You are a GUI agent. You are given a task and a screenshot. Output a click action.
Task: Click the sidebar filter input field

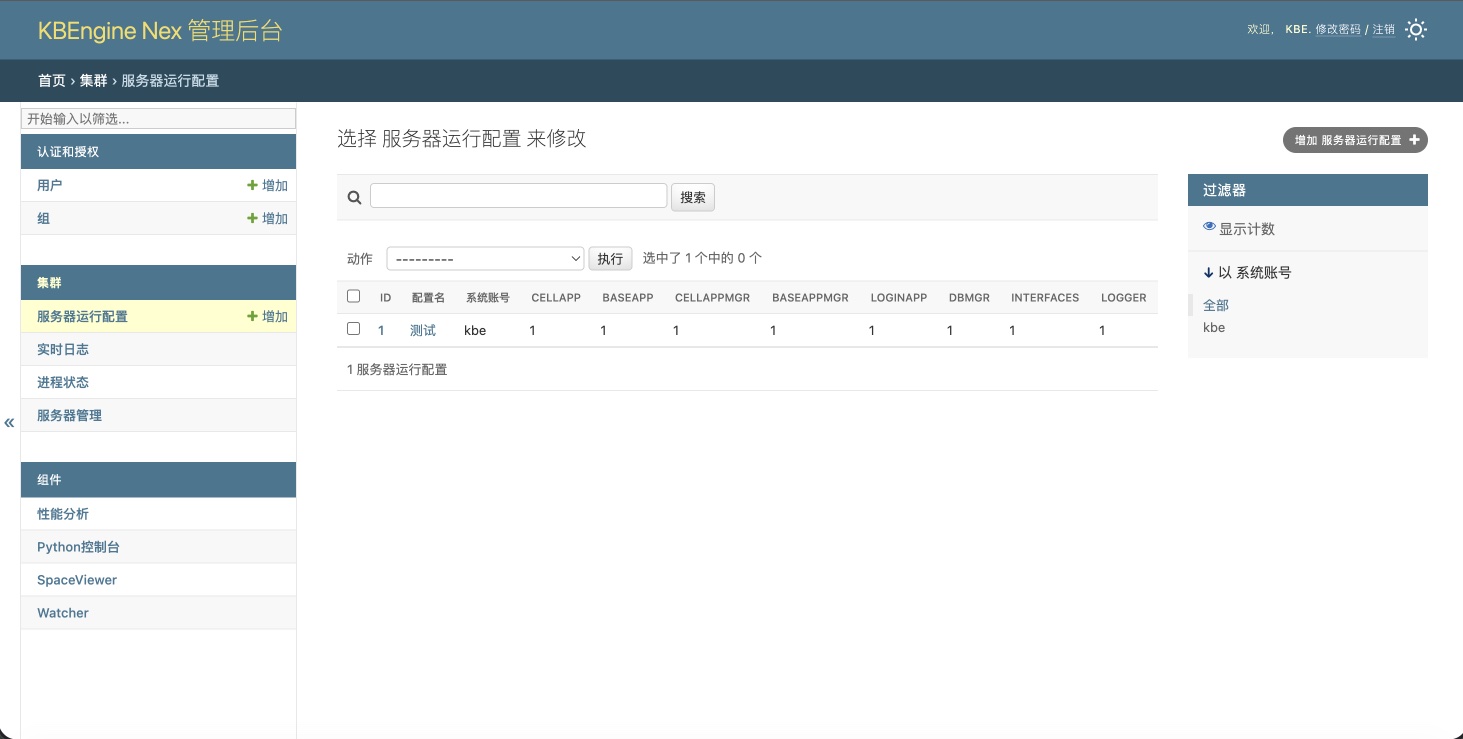[158, 119]
